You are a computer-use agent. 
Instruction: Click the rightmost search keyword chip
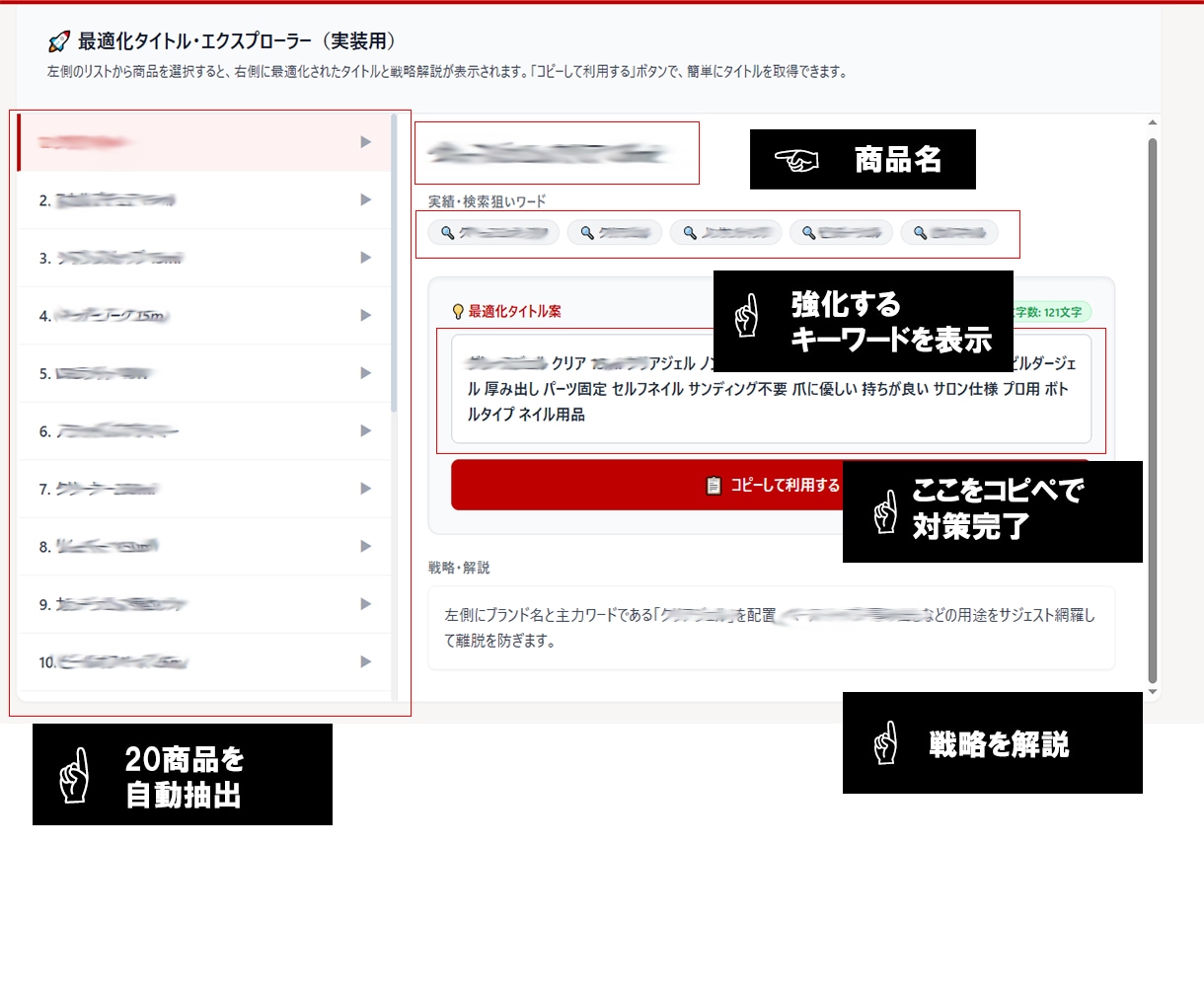pos(949,233)
